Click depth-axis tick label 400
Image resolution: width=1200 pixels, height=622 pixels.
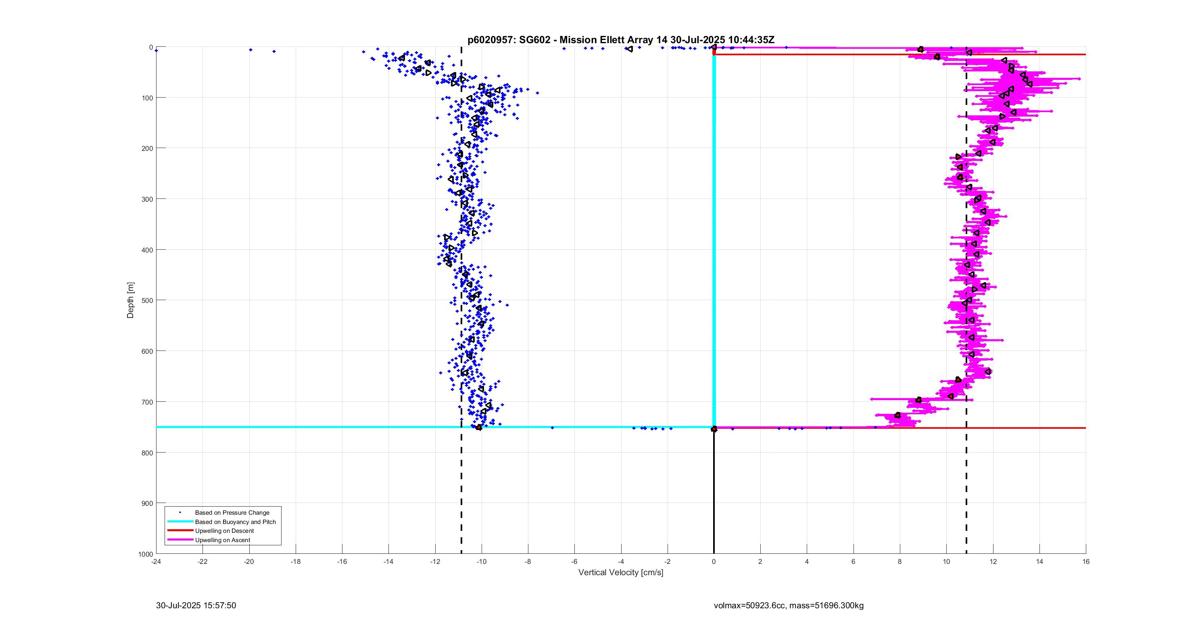pyautogui.click(x=146, y=250)
